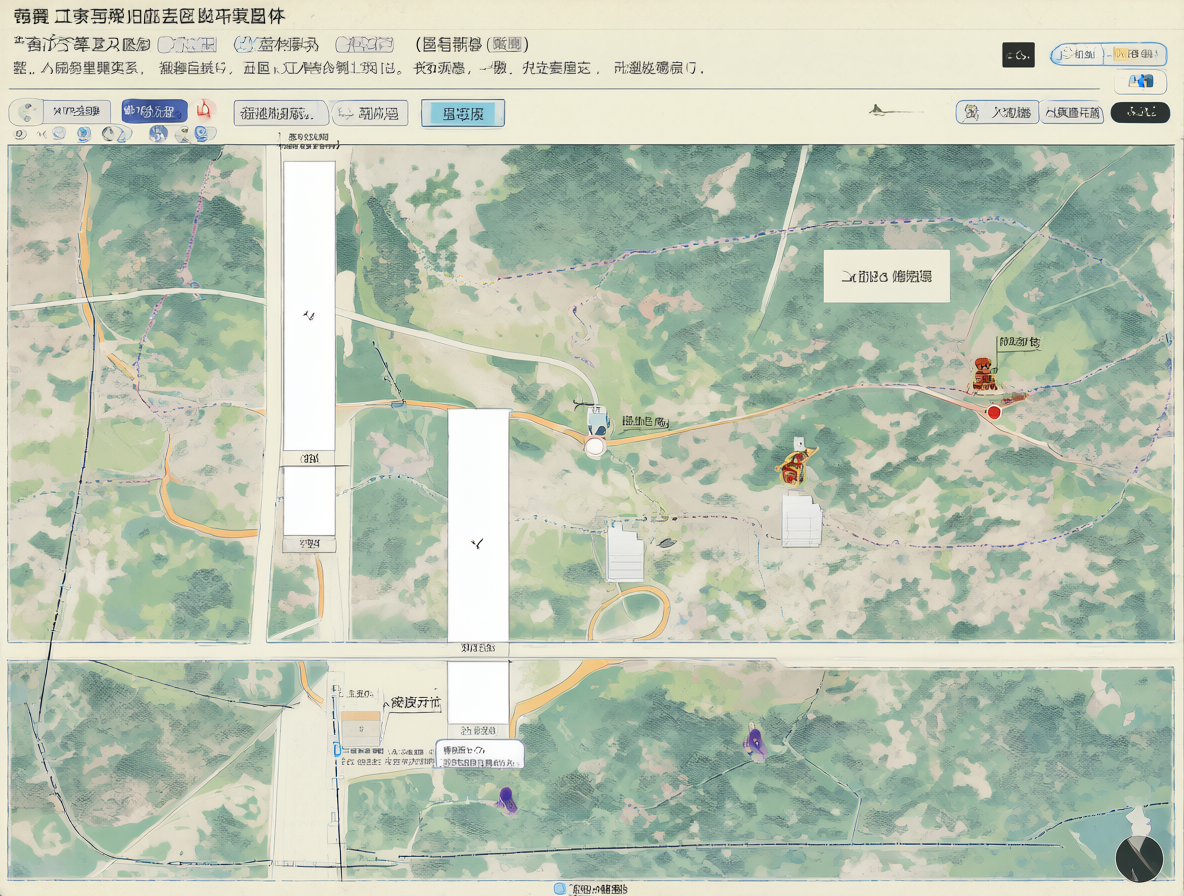Click the blue people icon button under the header pill

(x=1140, y=81)
